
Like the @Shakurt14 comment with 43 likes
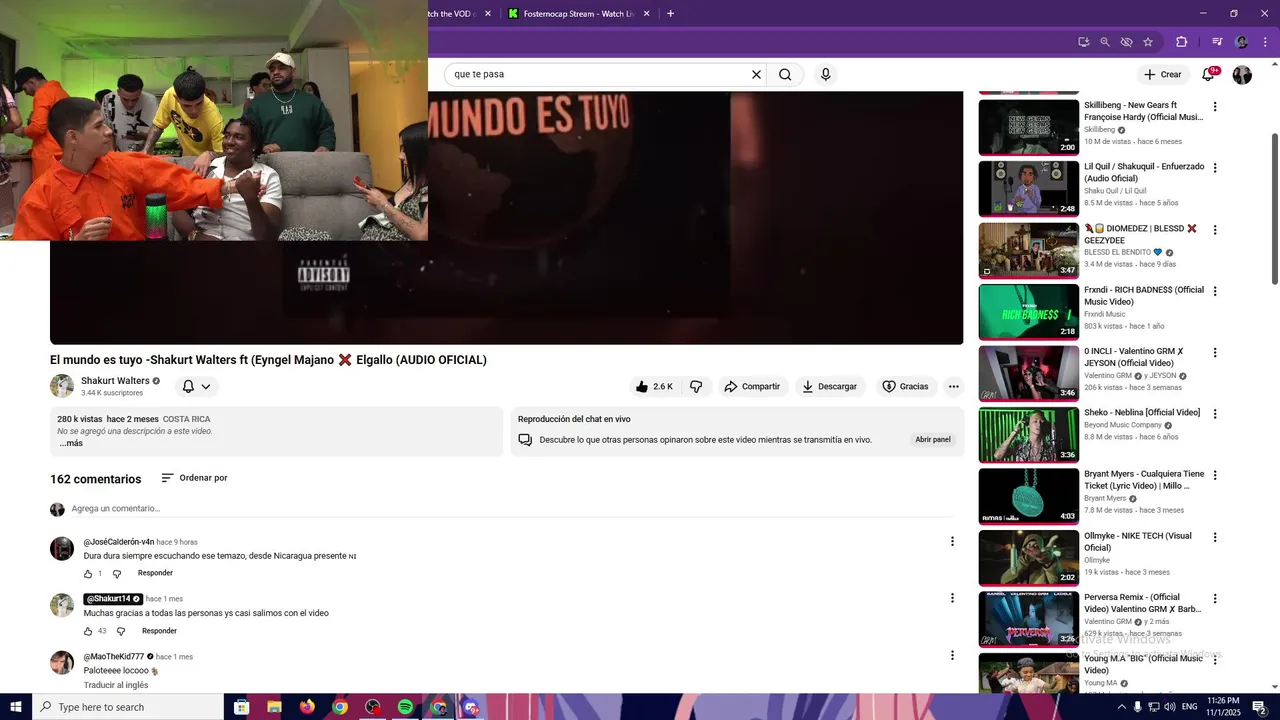point(88,632)
